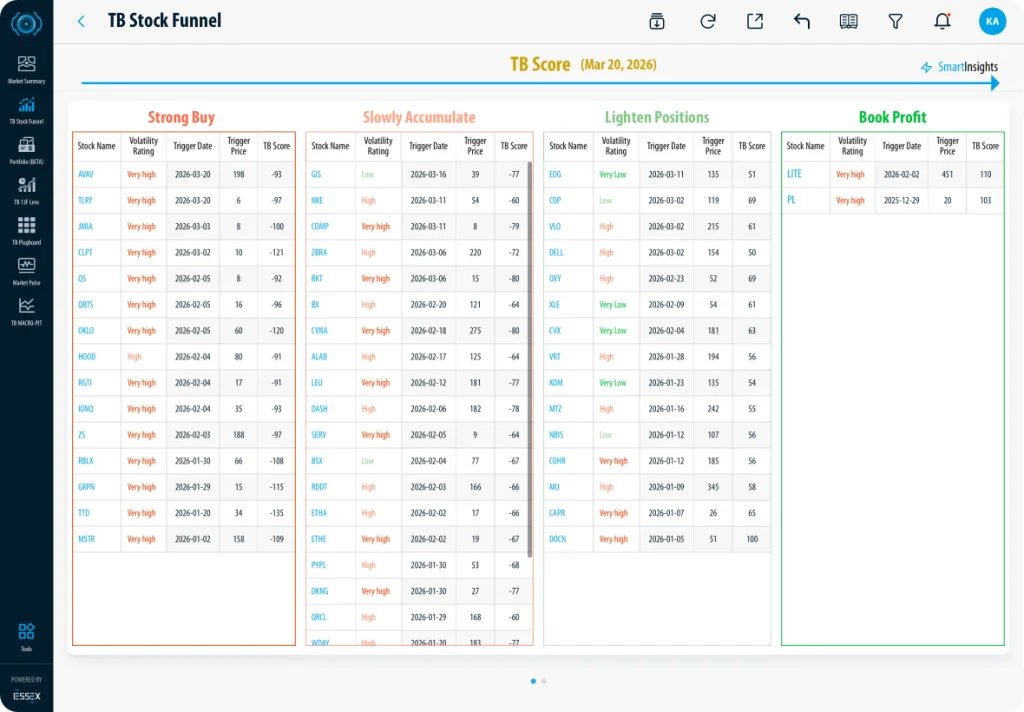Open Market Summary in the sidebar
Viewport: 1024px width, 712px height.
click(26, 69)
